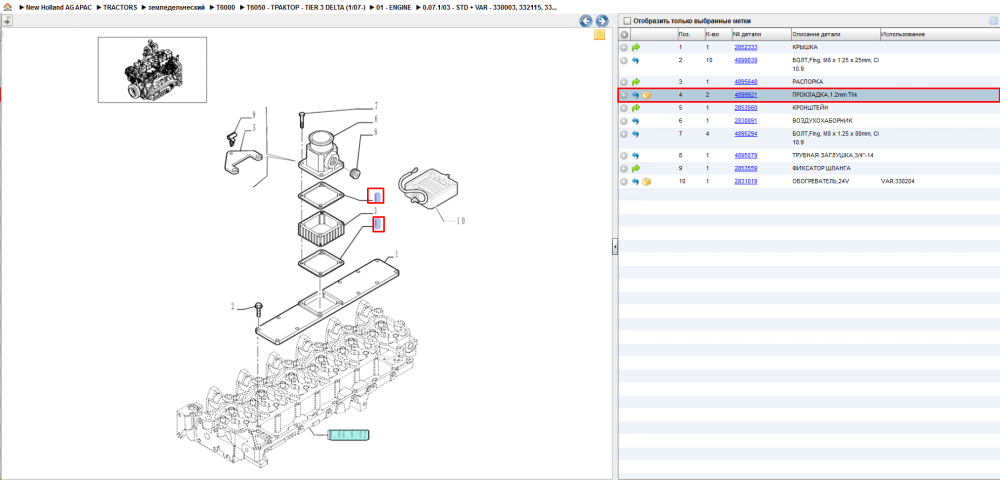Viewport: 1000px width, 480px height.
Task: Click blue arrow for ПРОКЛАДКА row
Action: pyautogui.click(x=636, y=96)
